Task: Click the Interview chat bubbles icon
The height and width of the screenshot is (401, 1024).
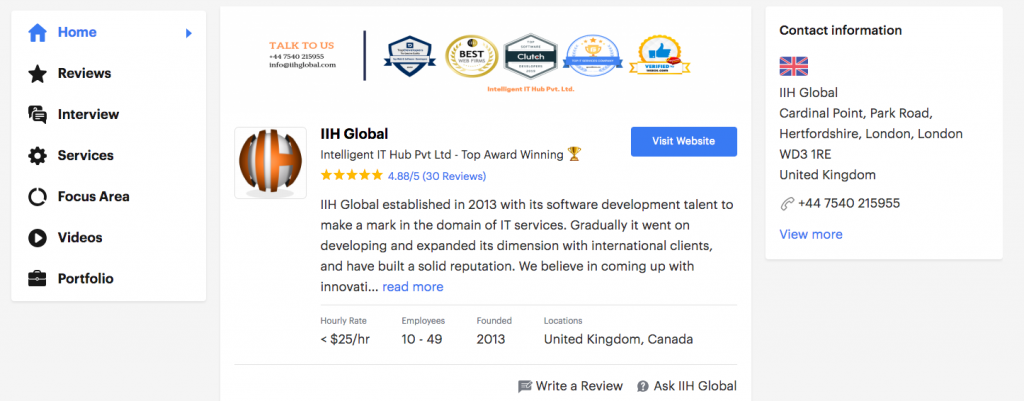Action: click(x=37, y=115)
